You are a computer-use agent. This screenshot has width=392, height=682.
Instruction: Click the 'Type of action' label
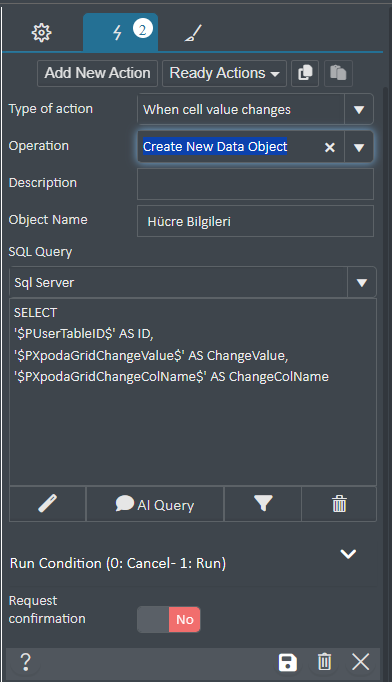51,109
